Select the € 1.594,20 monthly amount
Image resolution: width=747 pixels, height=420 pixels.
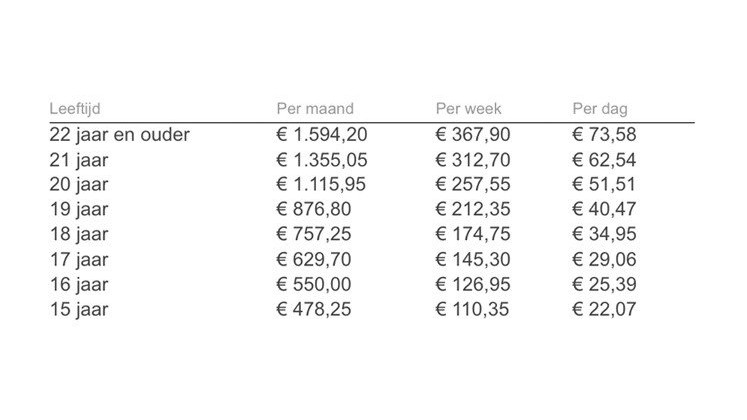pyautogui.click(x=322, y=135)
